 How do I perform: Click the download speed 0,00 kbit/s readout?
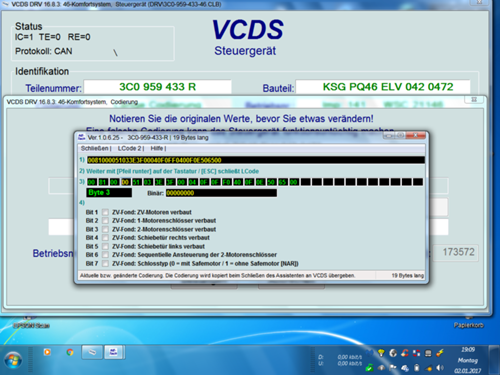tap(349, 357)
